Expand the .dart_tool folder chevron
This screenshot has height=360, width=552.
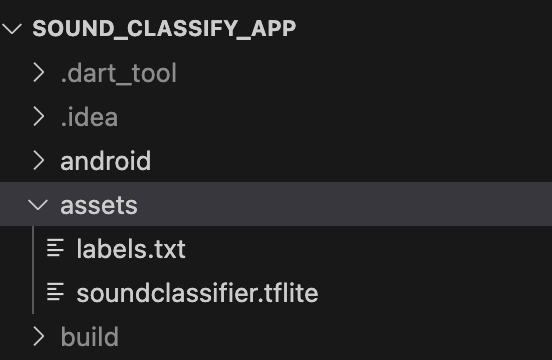pos(38,72)
